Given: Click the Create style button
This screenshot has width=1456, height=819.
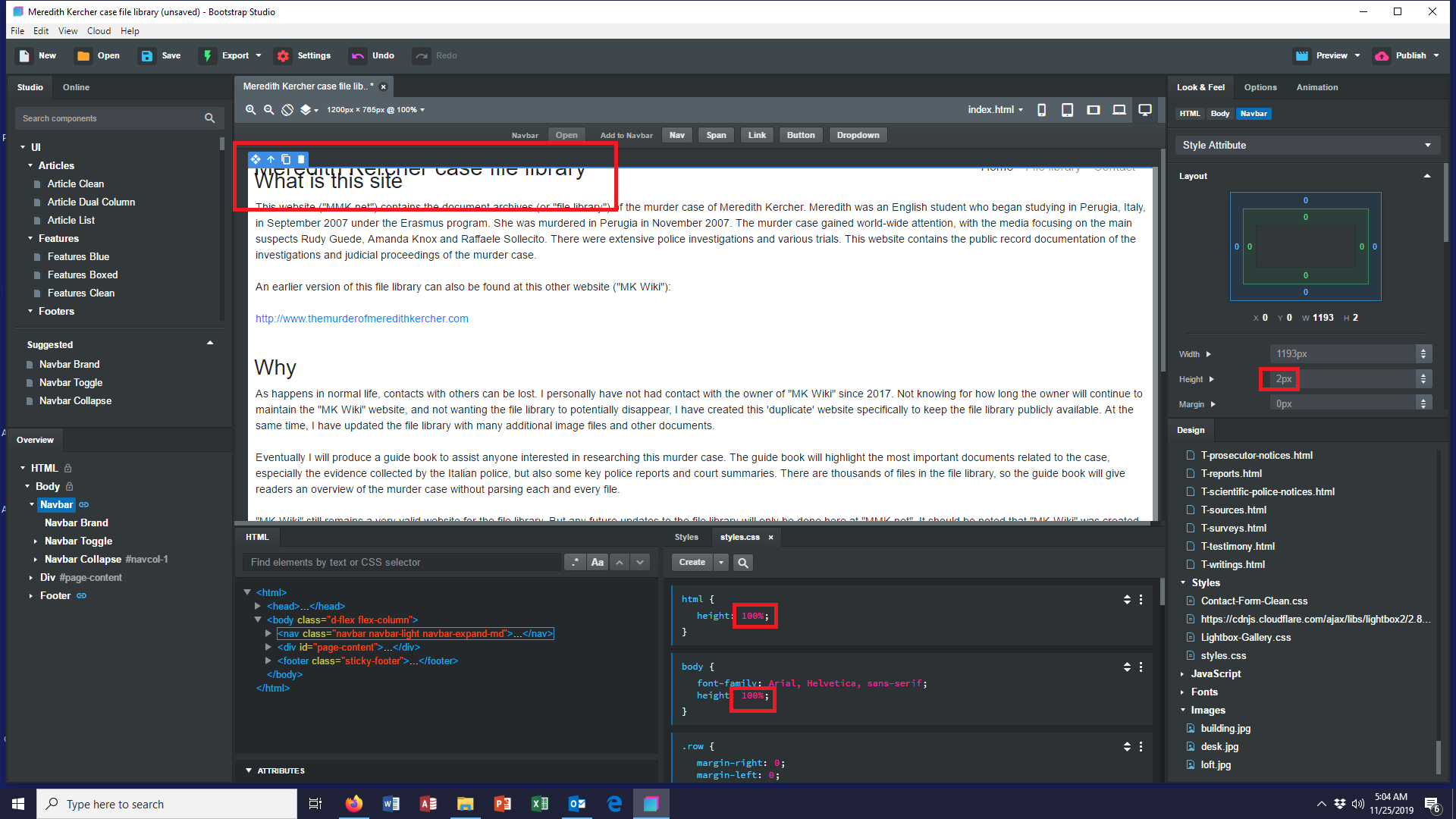Looking at the screenshot, I should (x=692, y=562).
